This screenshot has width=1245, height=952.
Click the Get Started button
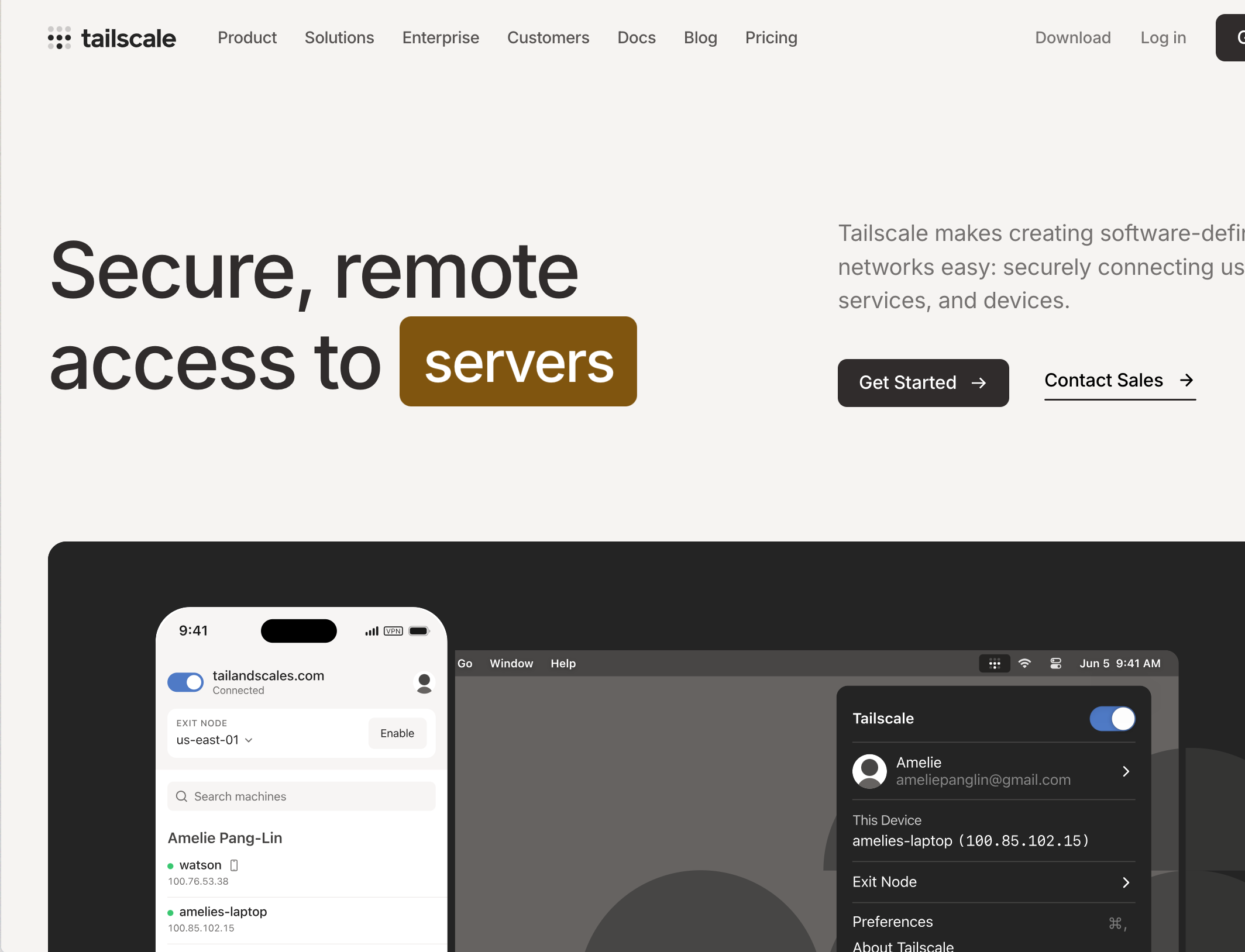(x=923, y=383)
